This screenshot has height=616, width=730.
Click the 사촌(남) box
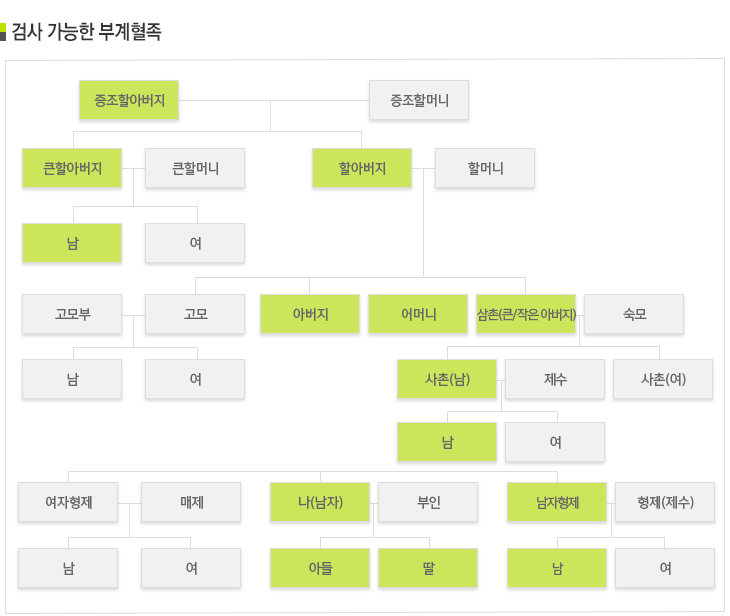click(447, 379)
